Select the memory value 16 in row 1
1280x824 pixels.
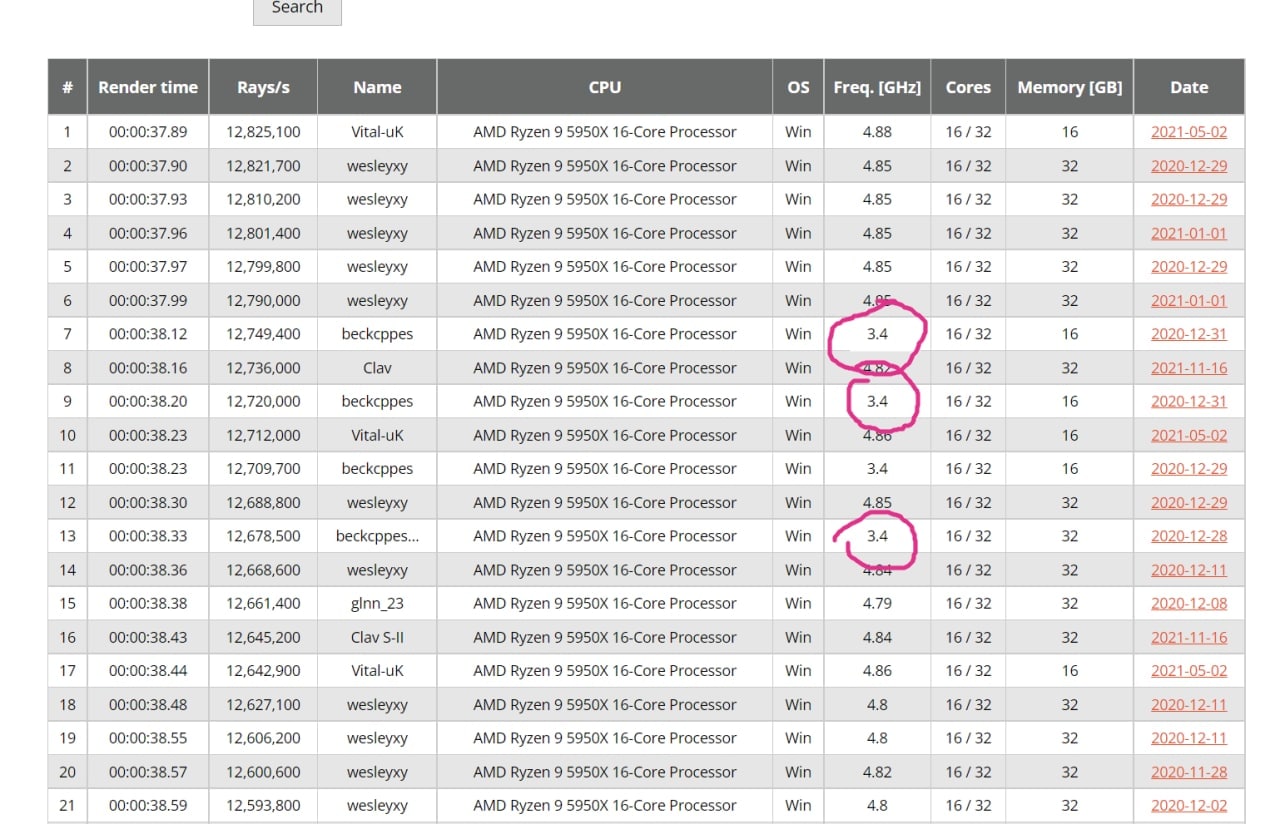click(1070, 132)
